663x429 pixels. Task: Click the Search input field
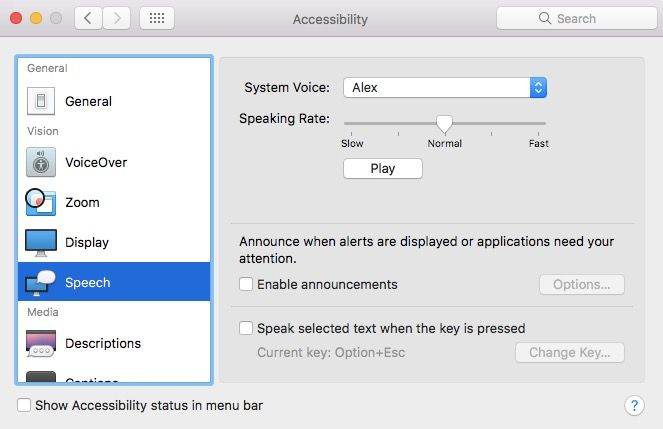pos(577,18)
